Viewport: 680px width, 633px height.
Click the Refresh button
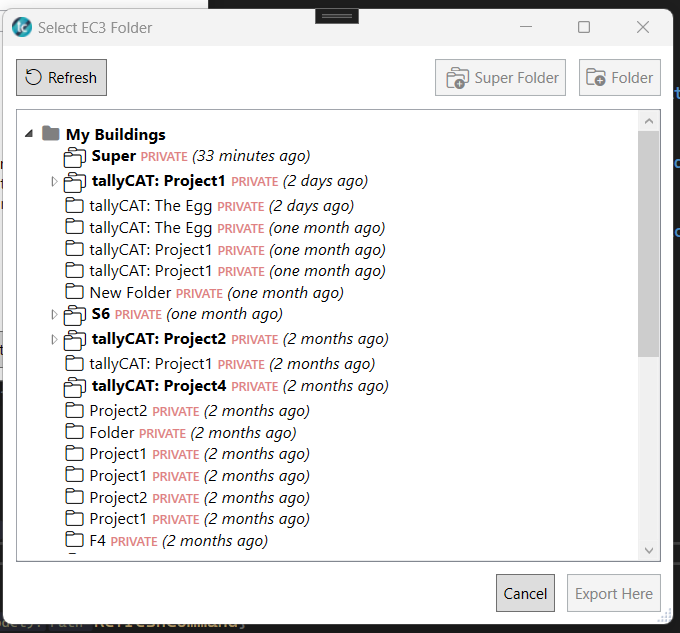coord(61,78)
